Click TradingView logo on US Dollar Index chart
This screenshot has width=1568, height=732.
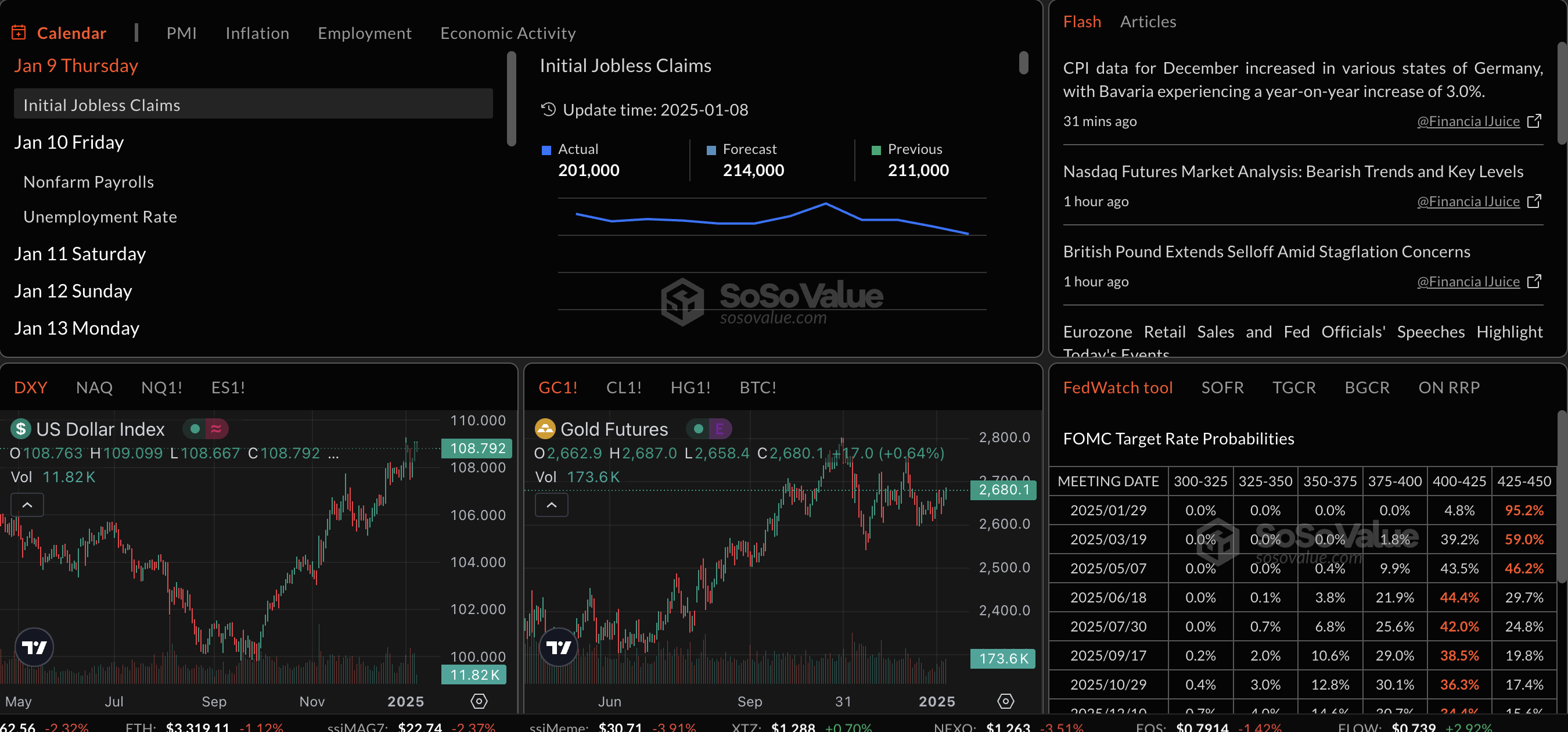click(34, 647)
